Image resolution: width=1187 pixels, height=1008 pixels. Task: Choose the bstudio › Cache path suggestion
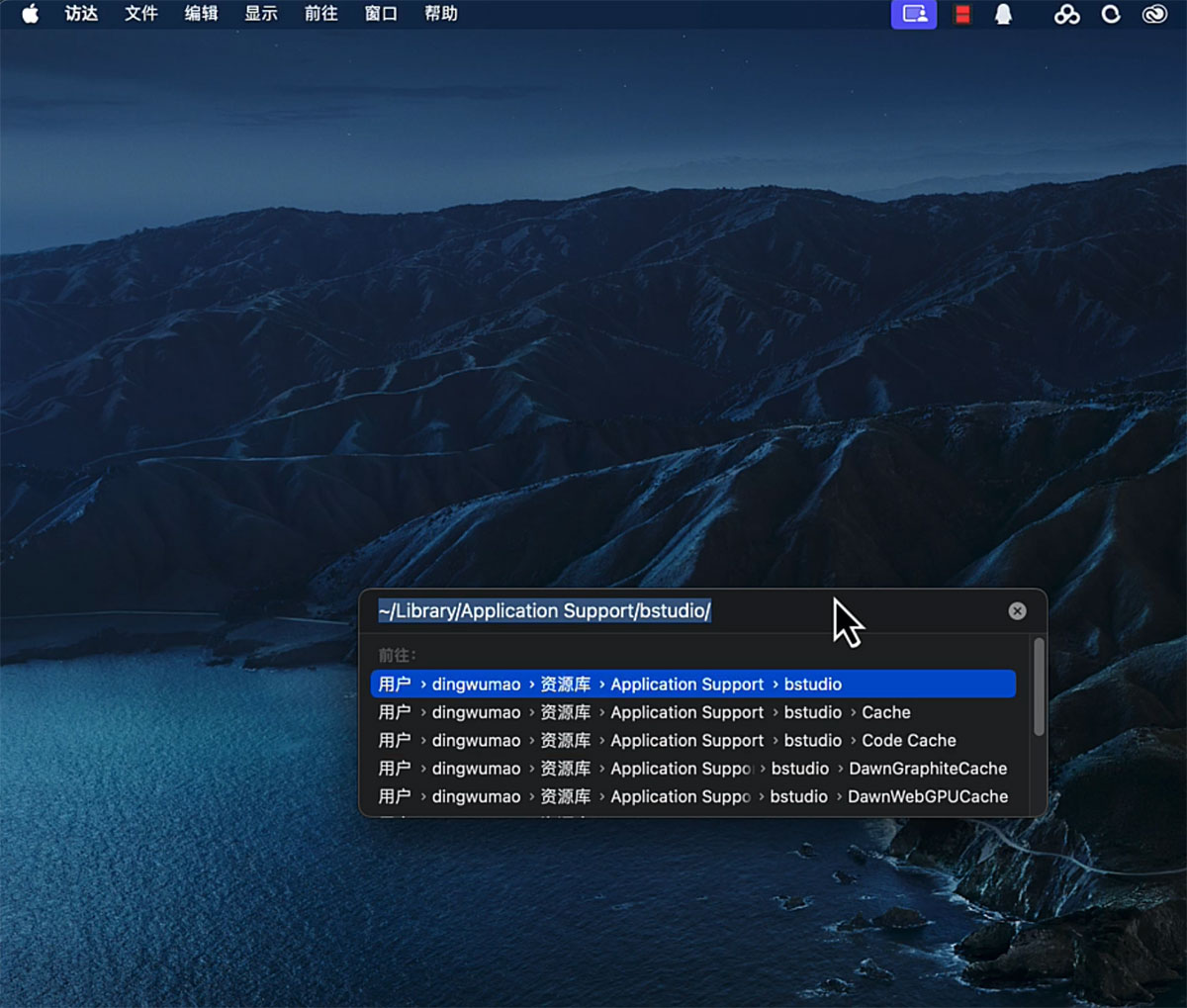click(x=692, y=712)
